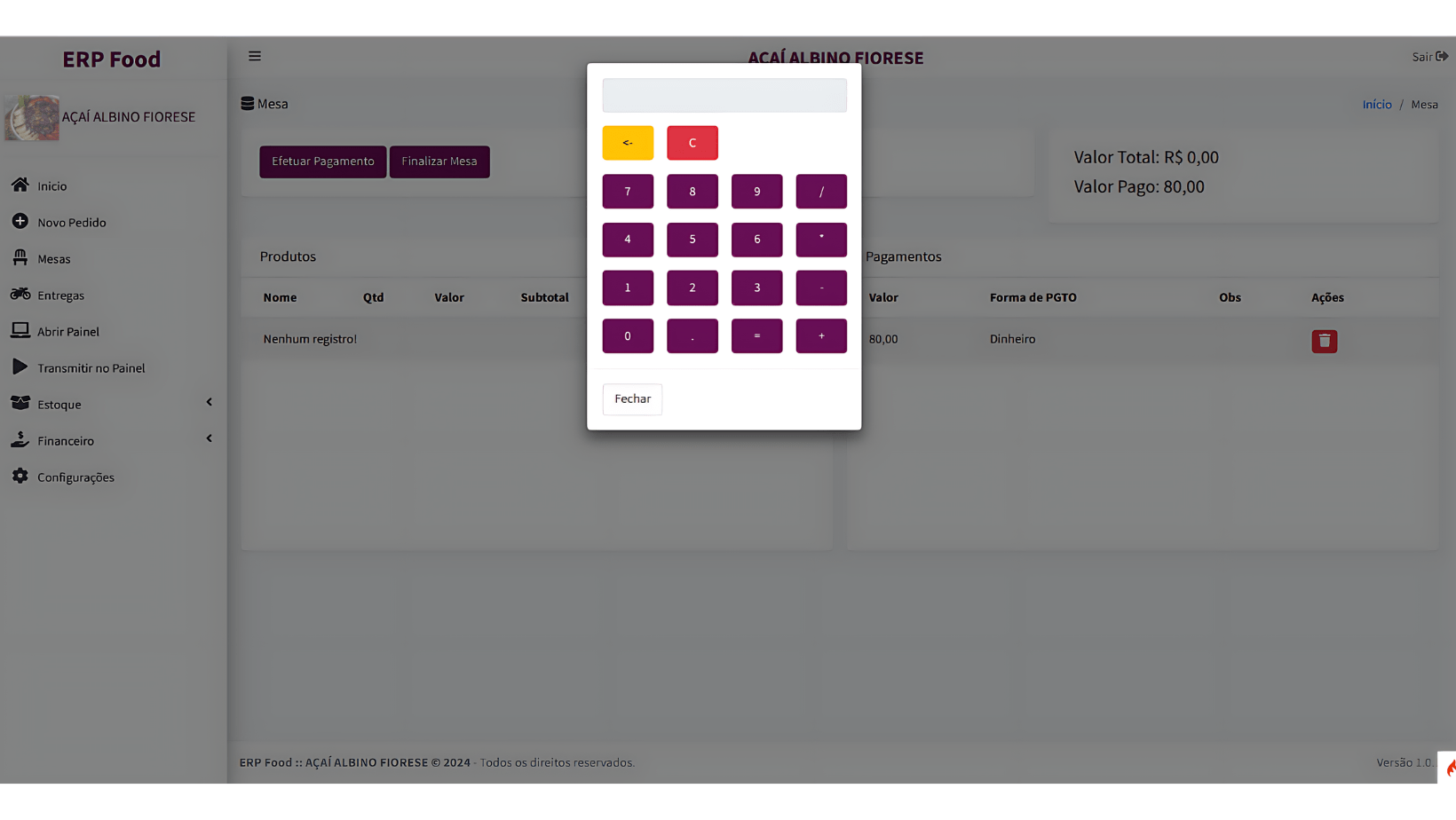Expand the Estoque submenu arrow
Screen dimensions: 1456x820
coord(210,403)
